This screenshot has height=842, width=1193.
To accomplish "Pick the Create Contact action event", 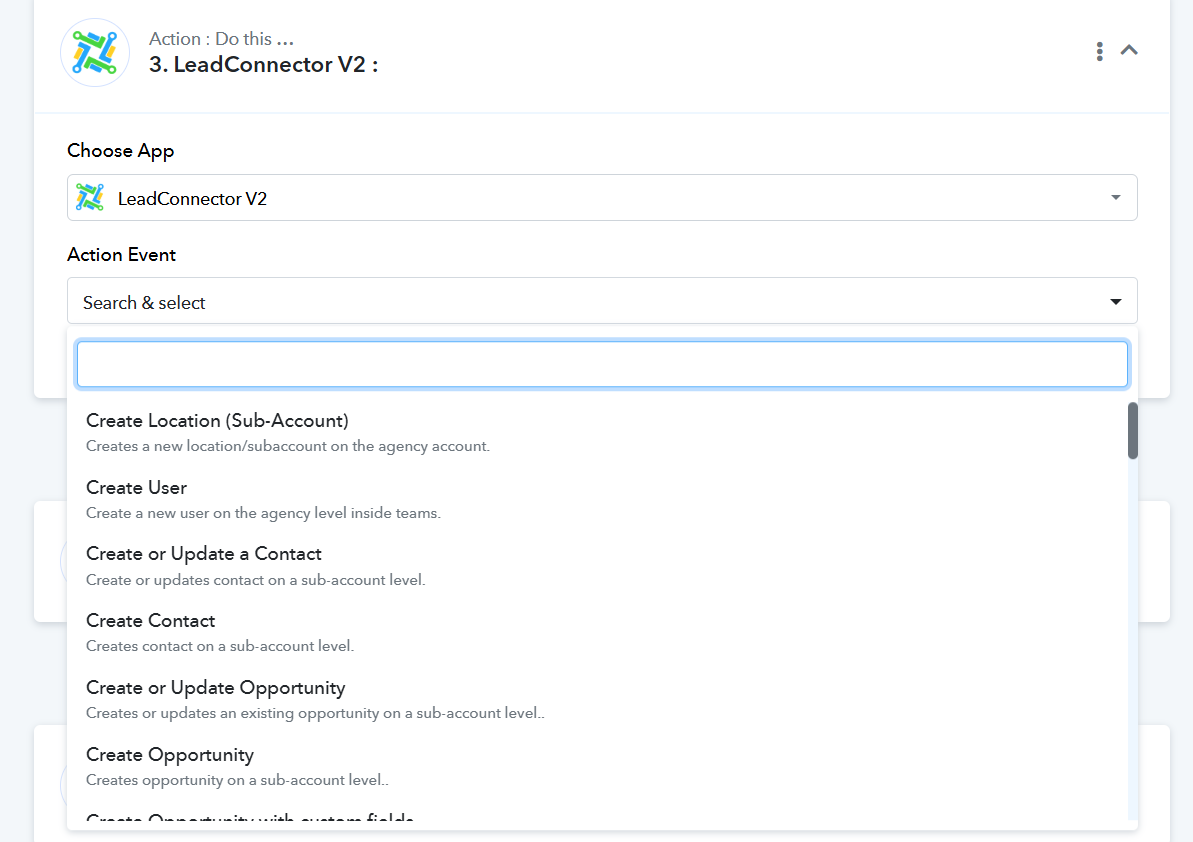I will point(151,621).
